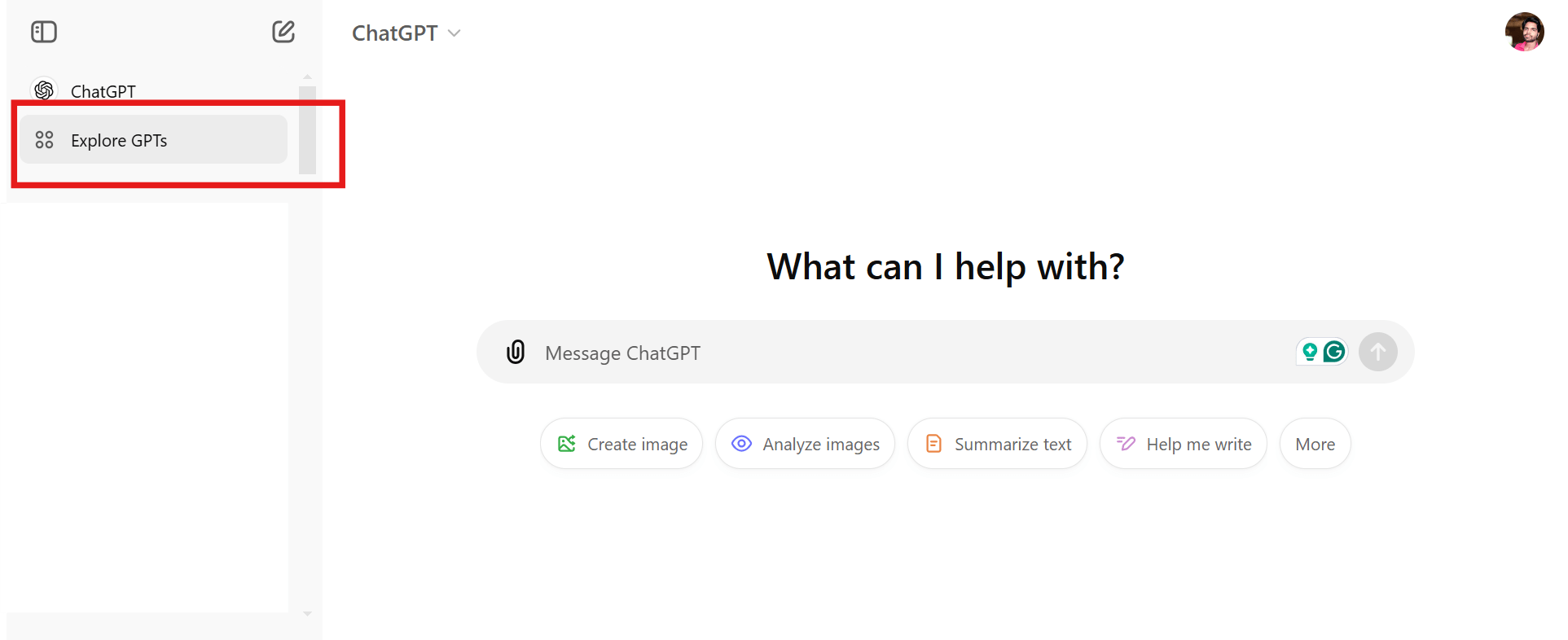Image resolution: width=1568 pixels, height=640 pixels.
Task: Click the ChatGPT logo icon in sidebar
Action: tap(44, 90)
